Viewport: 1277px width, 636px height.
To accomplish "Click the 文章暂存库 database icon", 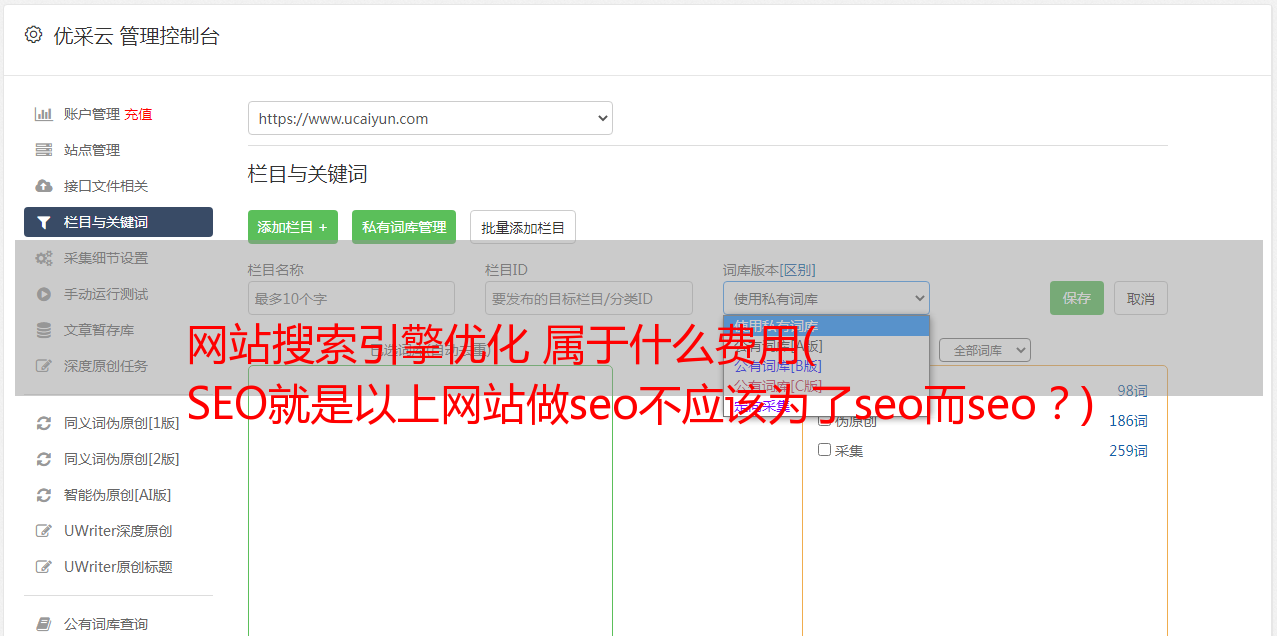I will tap(44, 330).
